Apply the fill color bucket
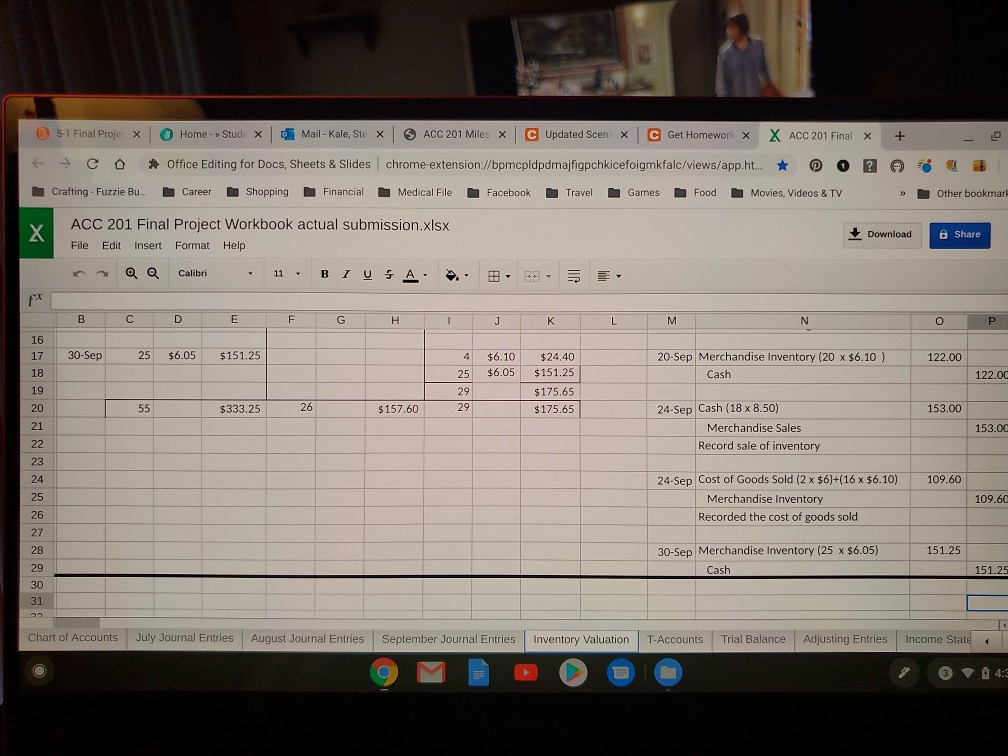The width and height of the screenshot is (1008, 756). (452, 275)
